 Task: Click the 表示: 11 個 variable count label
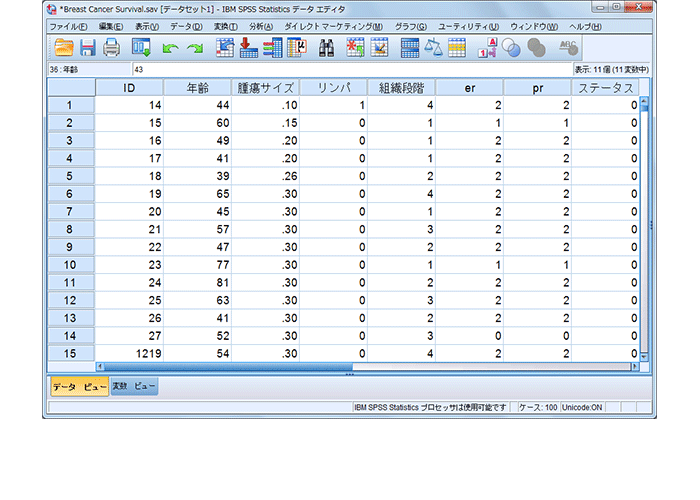pyautogui.click(x=611, y=70)
